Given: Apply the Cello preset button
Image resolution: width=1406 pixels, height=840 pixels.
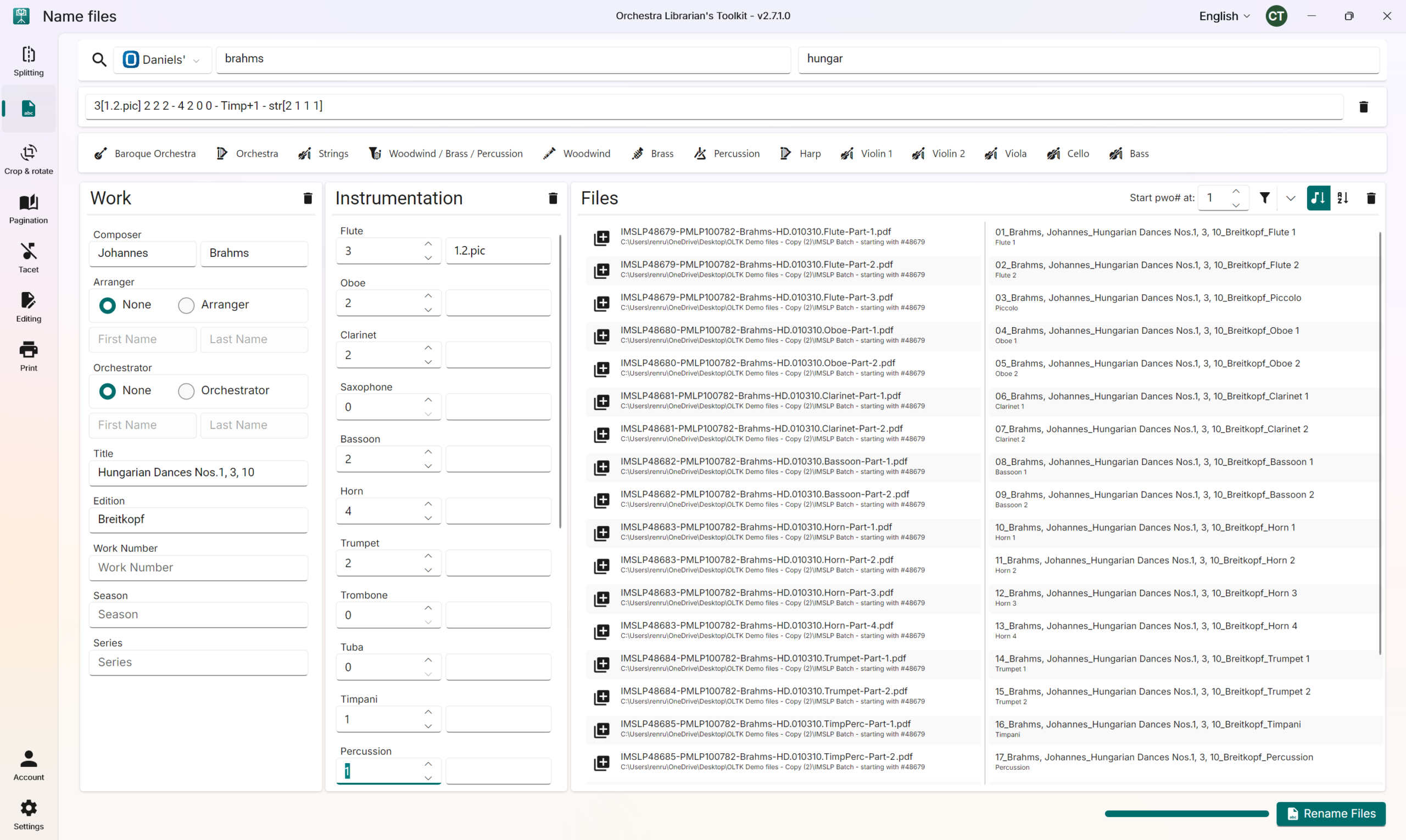Looking at the screenshot, I should point(1068,153).
